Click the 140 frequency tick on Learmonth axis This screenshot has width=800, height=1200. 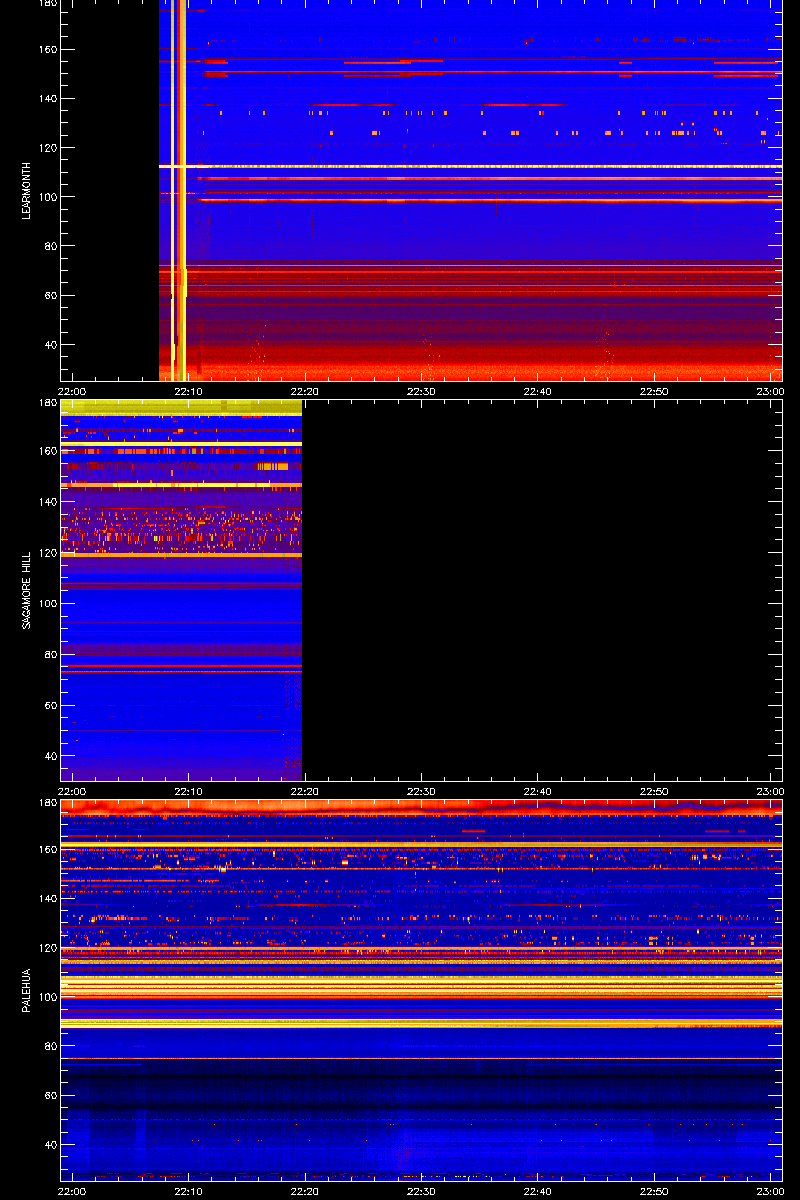pos(47,99)
